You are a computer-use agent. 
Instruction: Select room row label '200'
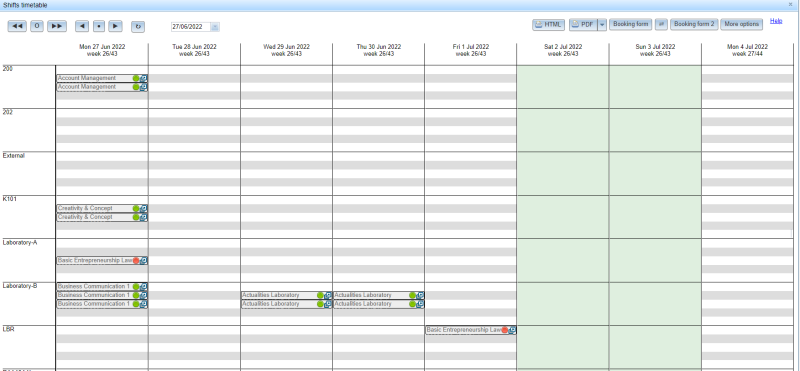point(7,69)
